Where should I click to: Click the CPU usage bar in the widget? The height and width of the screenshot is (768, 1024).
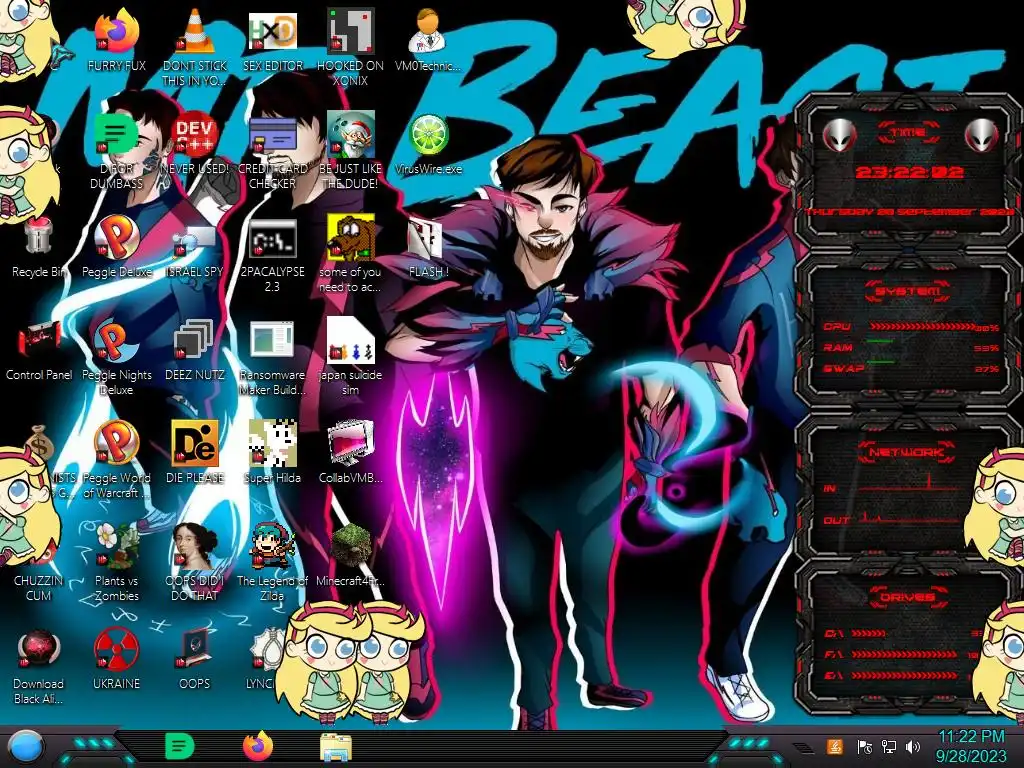[922, 327]
